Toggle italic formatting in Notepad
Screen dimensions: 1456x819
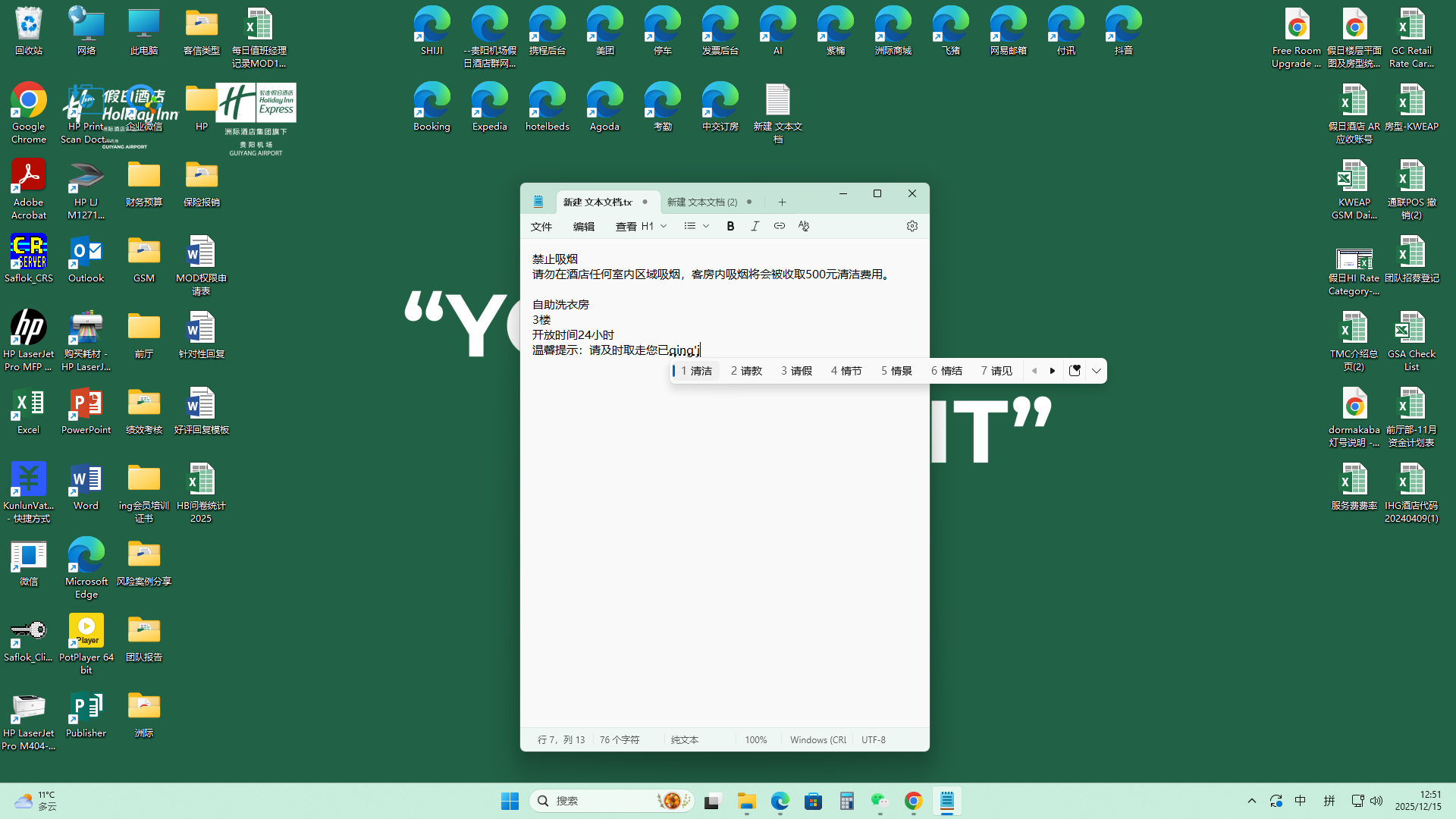pyautogui.click(x=755, y=226)
